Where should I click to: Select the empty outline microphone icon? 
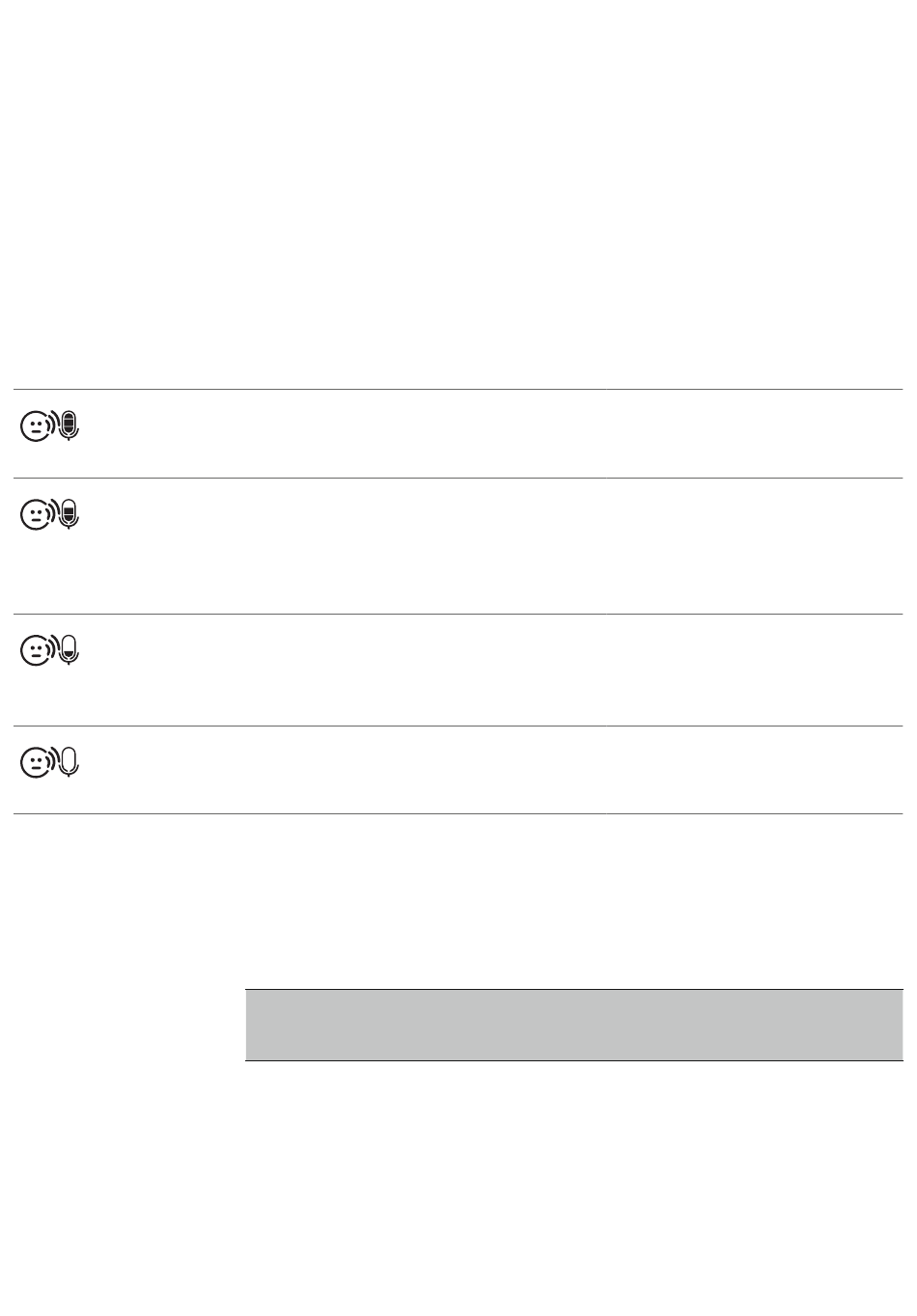(x=69, y=762)
